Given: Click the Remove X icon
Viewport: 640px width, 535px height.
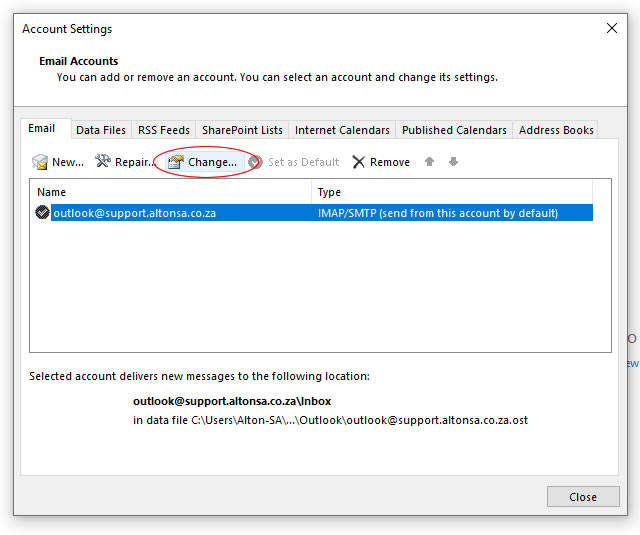Looking at the screenshot, I should (358, 162).
